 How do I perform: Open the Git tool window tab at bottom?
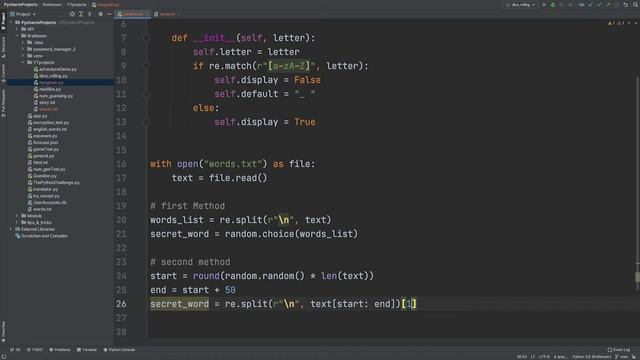[x=16, y=350]
